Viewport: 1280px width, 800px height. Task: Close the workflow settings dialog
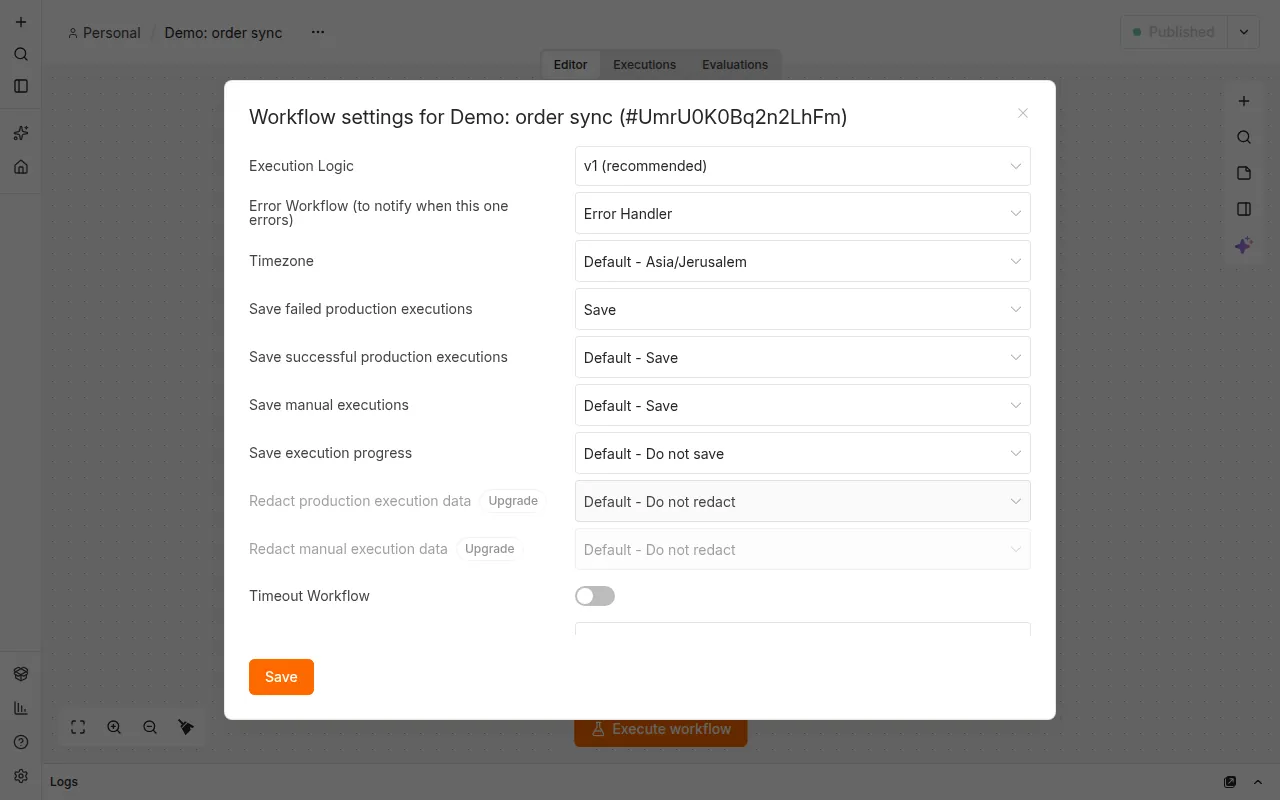click(x=1023, y=113)
